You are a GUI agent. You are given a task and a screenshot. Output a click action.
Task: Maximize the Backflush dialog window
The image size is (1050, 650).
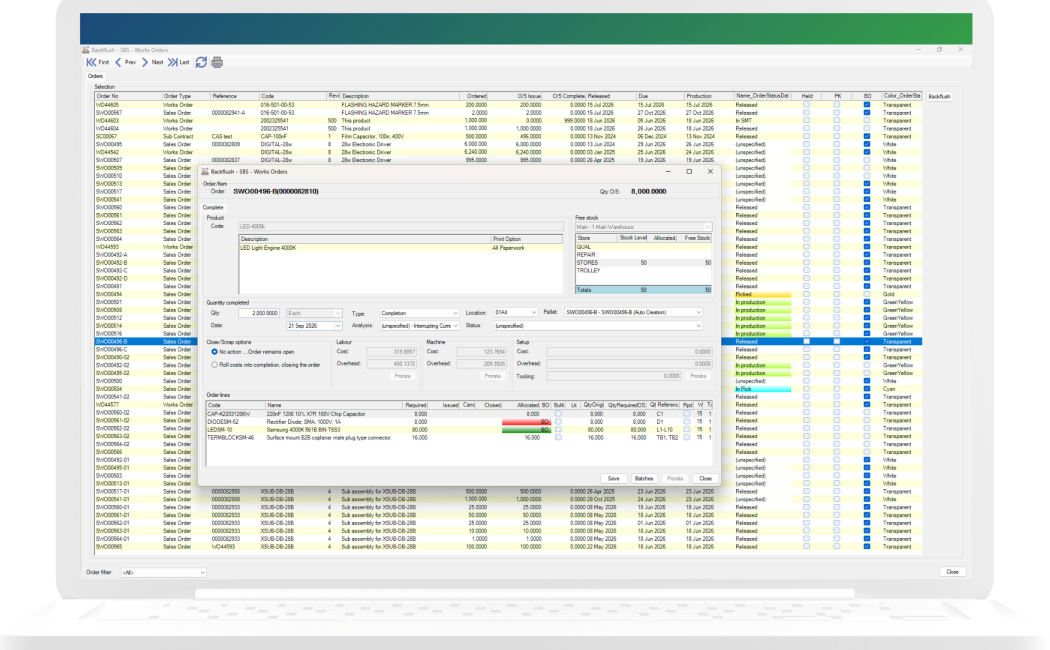(x=689, y=172)
